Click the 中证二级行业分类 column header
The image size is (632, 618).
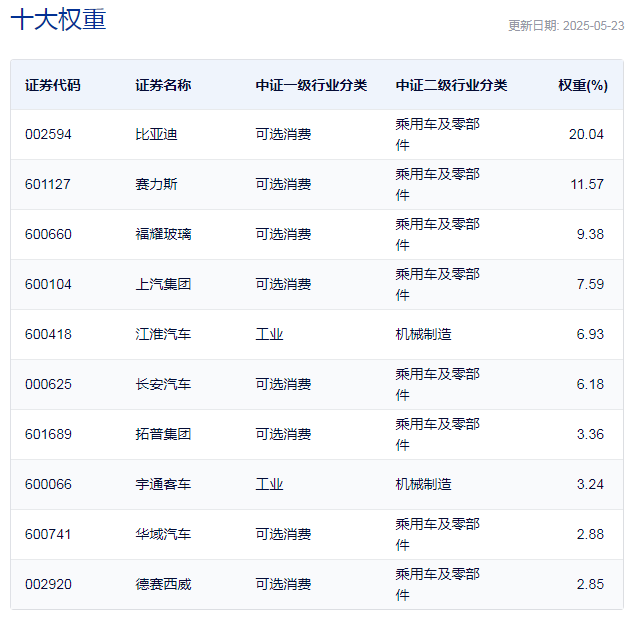(451, 85)
